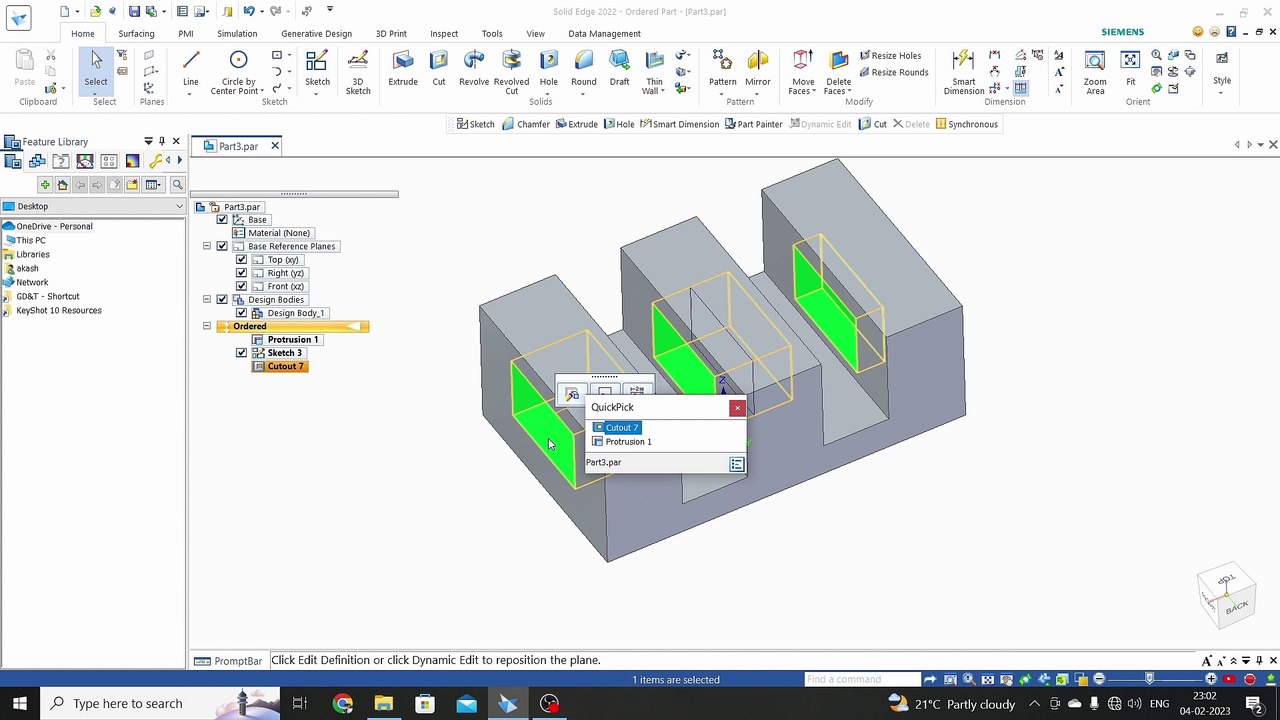Viewport: 1280px width, 720px height.
Task: Open the Pattern tool
Action: [722, 67]
